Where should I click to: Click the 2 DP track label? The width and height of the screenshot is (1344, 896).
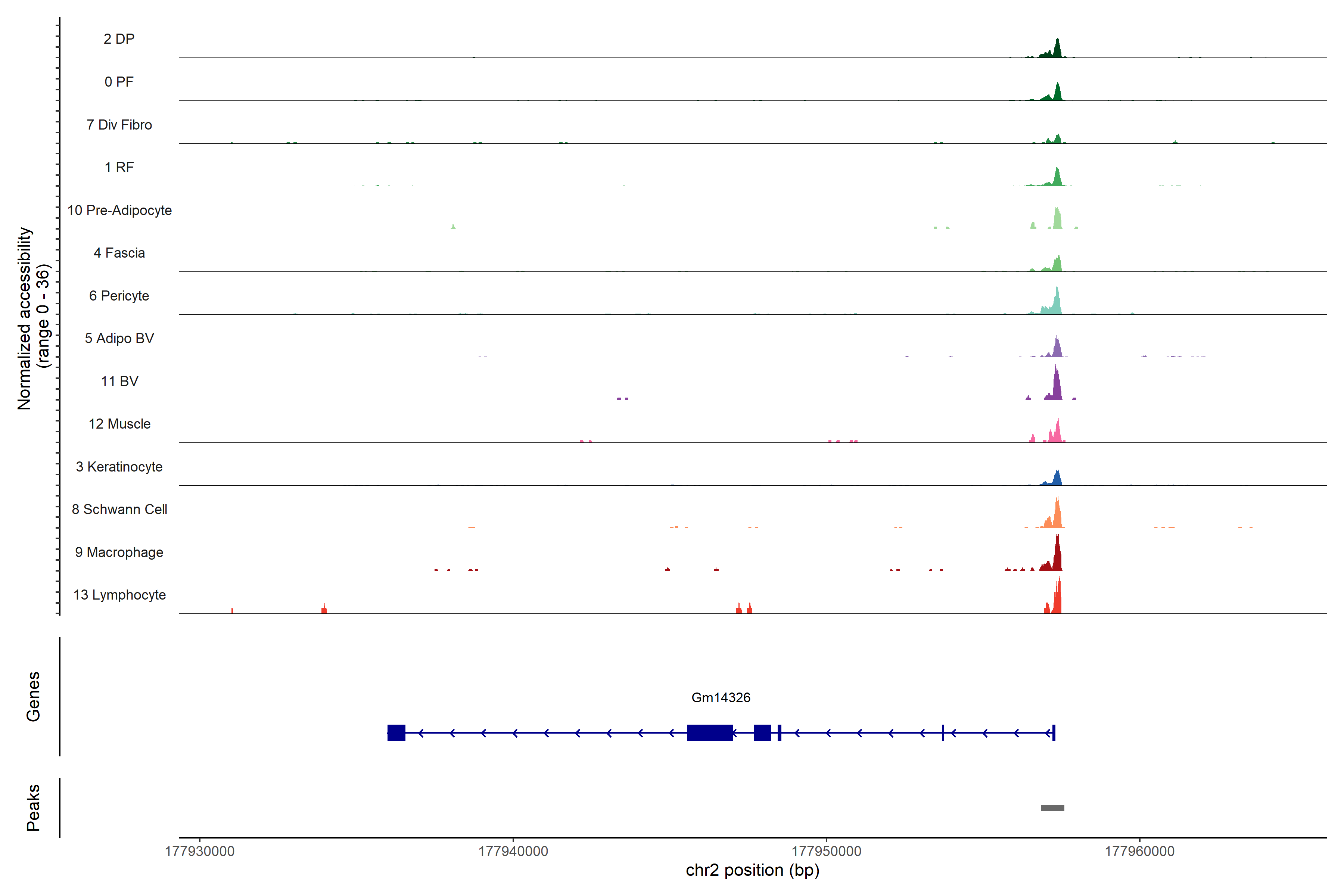click(x=119, y=39)
